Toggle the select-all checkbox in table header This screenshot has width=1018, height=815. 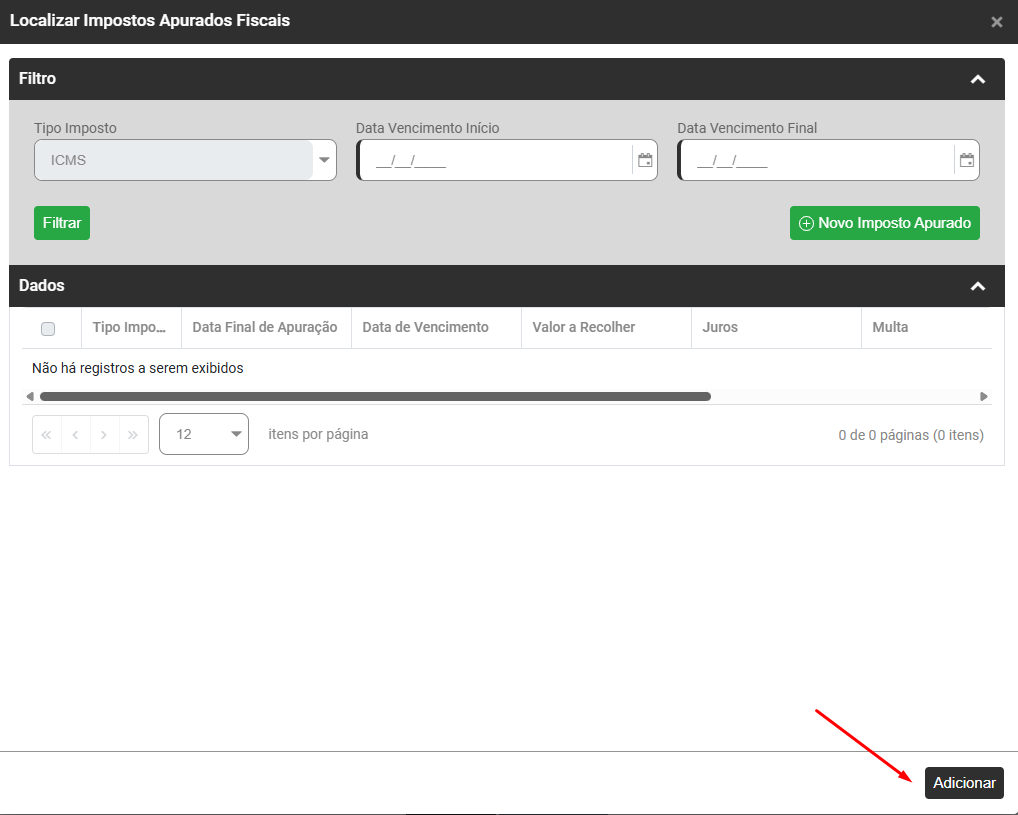tap(48, 328)
